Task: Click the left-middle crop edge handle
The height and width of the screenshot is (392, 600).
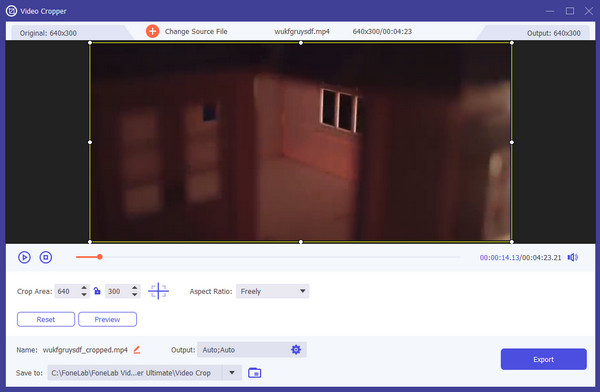Action: click(90, 142)
